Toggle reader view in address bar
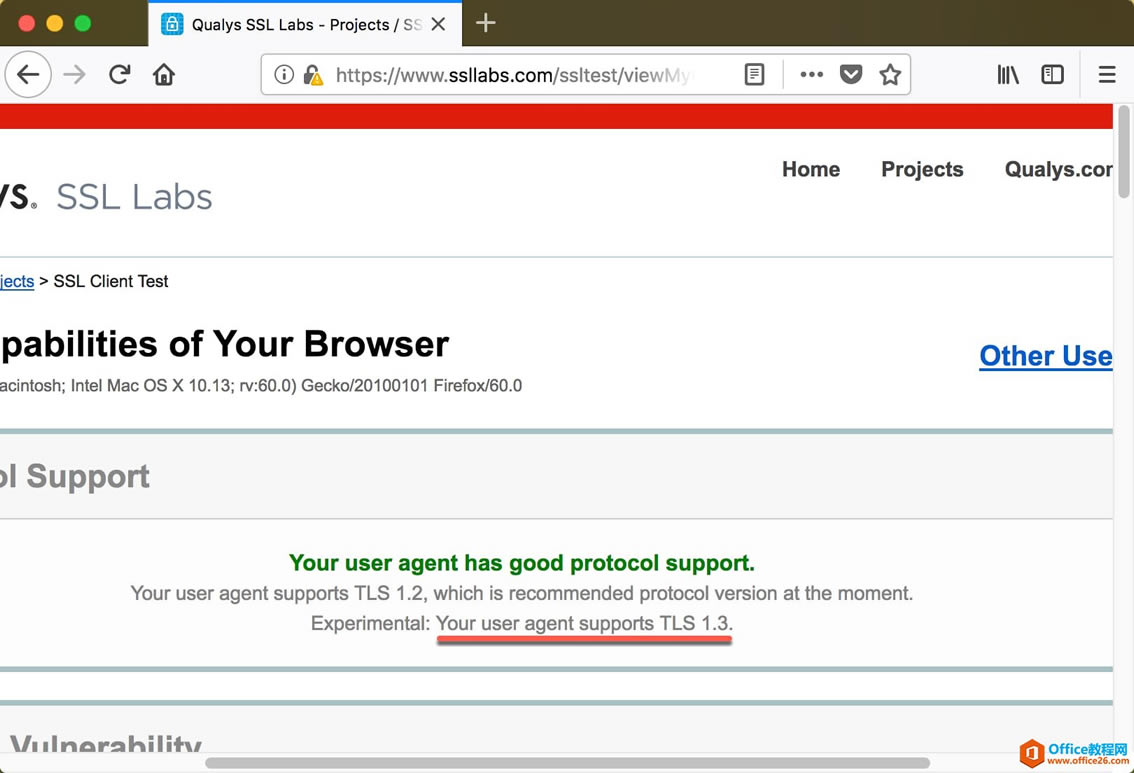1134x773 pixels. pos(754,74)
